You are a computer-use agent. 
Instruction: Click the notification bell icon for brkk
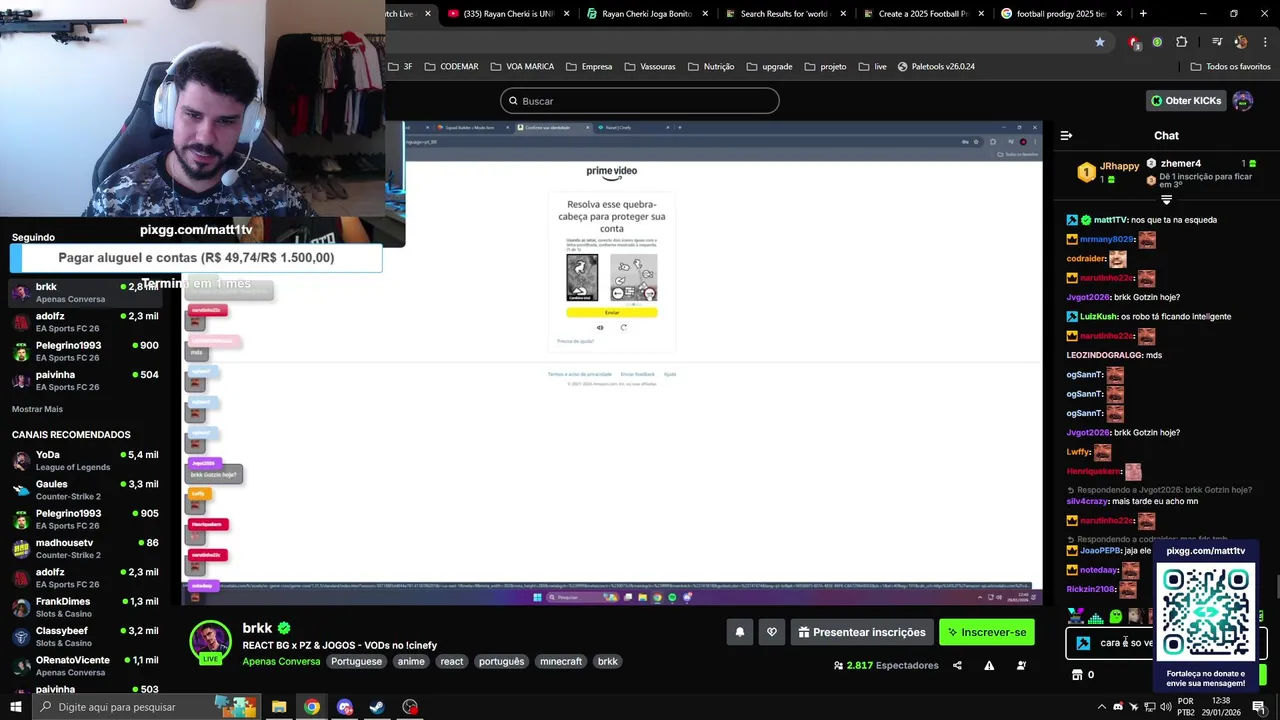click(x=740, y=632)
